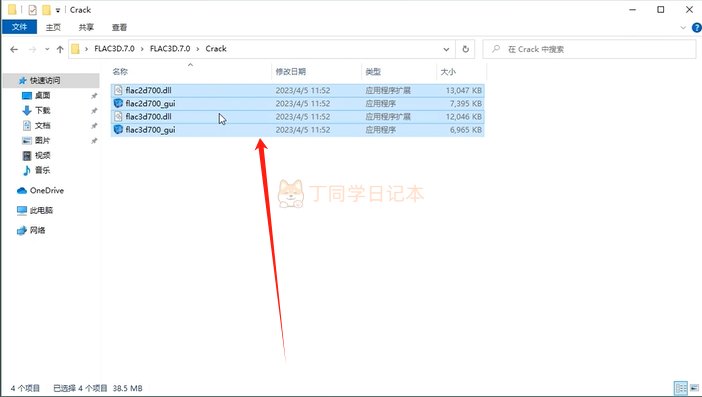The height and width of the screenshot is (397, 702).
Task: Open 音乐 in navigation pane
Action: point(43,170)
